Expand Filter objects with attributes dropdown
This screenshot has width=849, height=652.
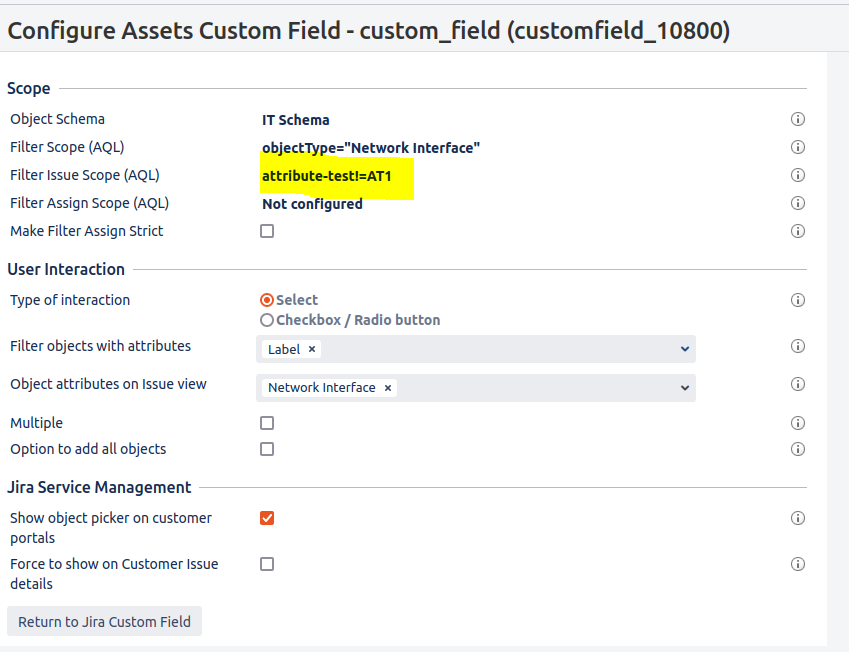(x=685, y=349)
